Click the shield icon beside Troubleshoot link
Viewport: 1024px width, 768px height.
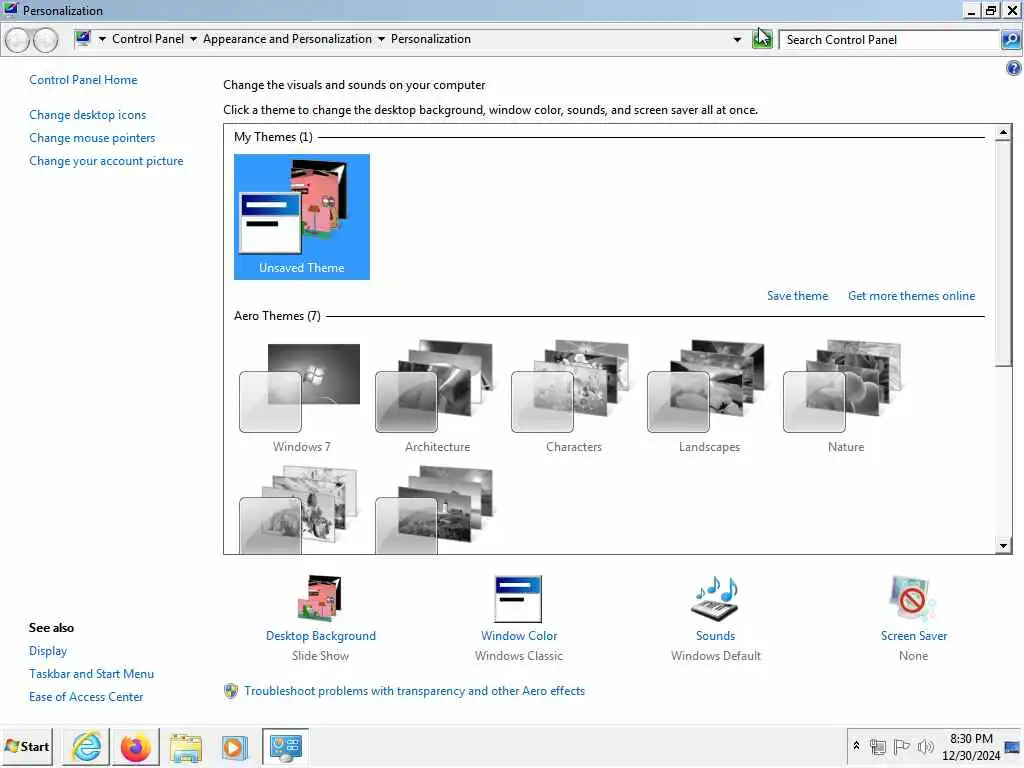[231, 691]
